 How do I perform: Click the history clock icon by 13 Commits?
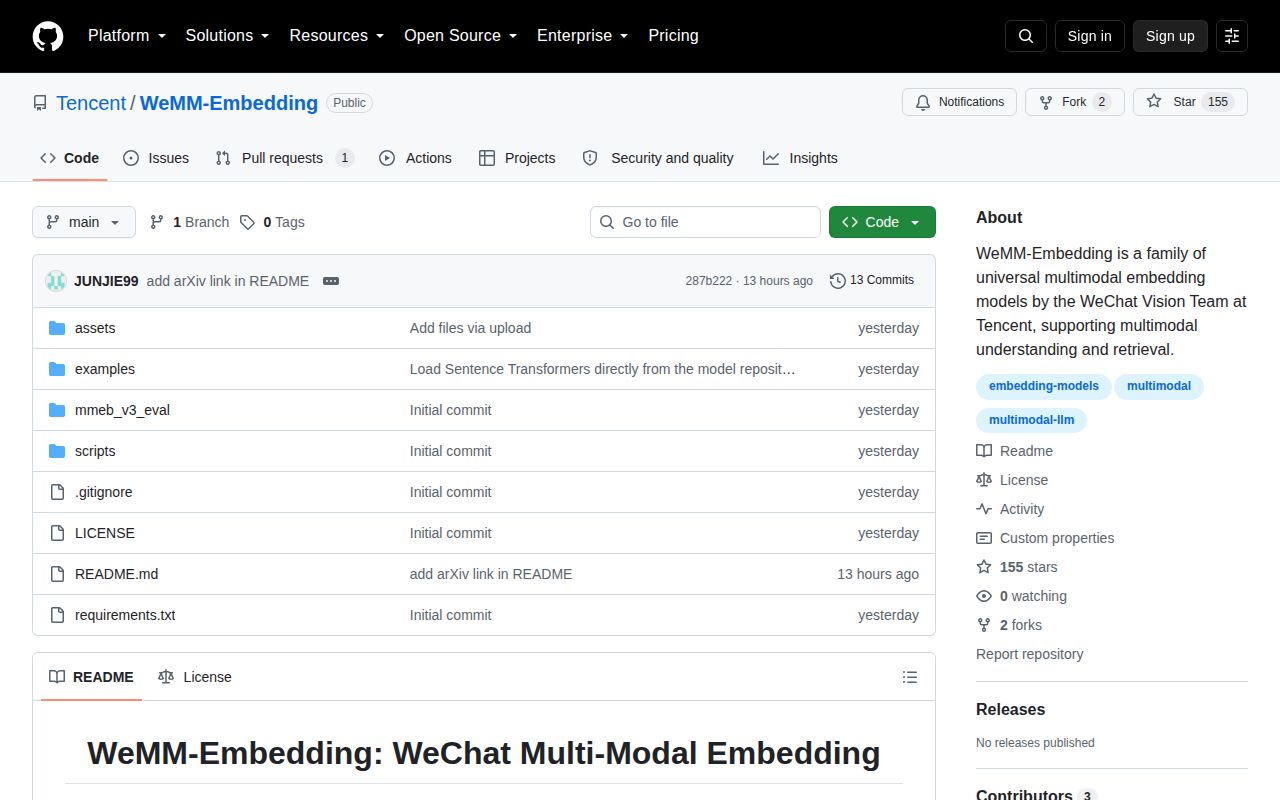(x=838, y=281)
